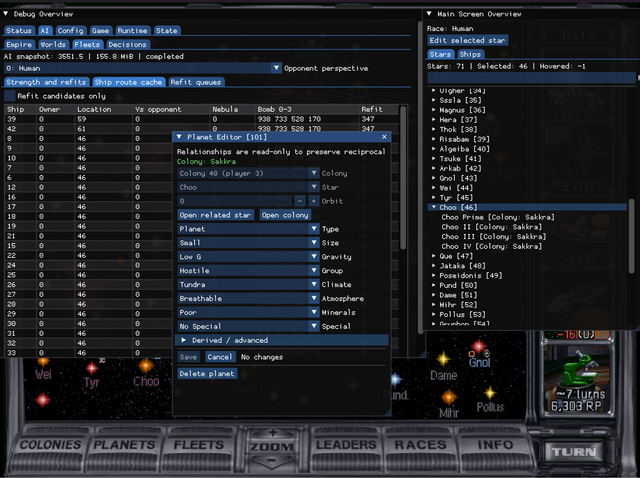
Task: Click the Open colony button
Action: 285,215
